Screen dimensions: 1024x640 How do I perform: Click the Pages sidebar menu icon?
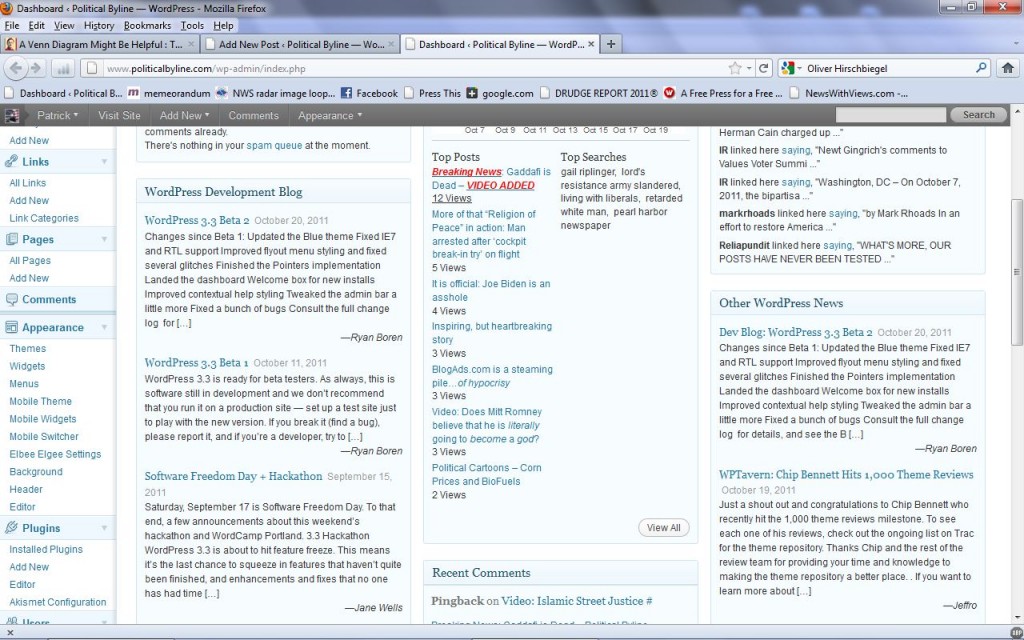pyautogui.click(x=11, y=239)
